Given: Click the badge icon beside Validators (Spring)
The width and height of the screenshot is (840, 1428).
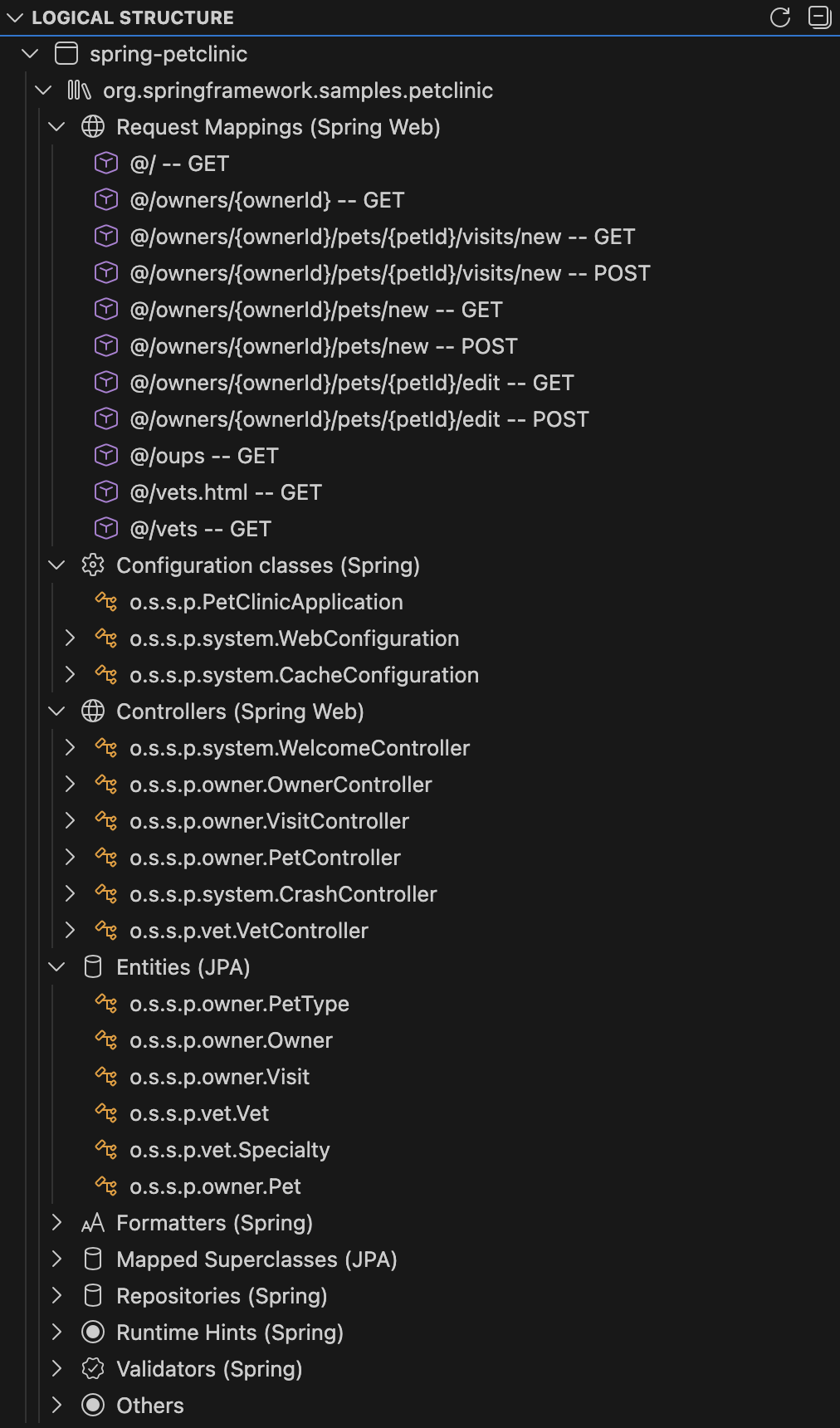Looking at the screenshot, I should [93, 1369].
